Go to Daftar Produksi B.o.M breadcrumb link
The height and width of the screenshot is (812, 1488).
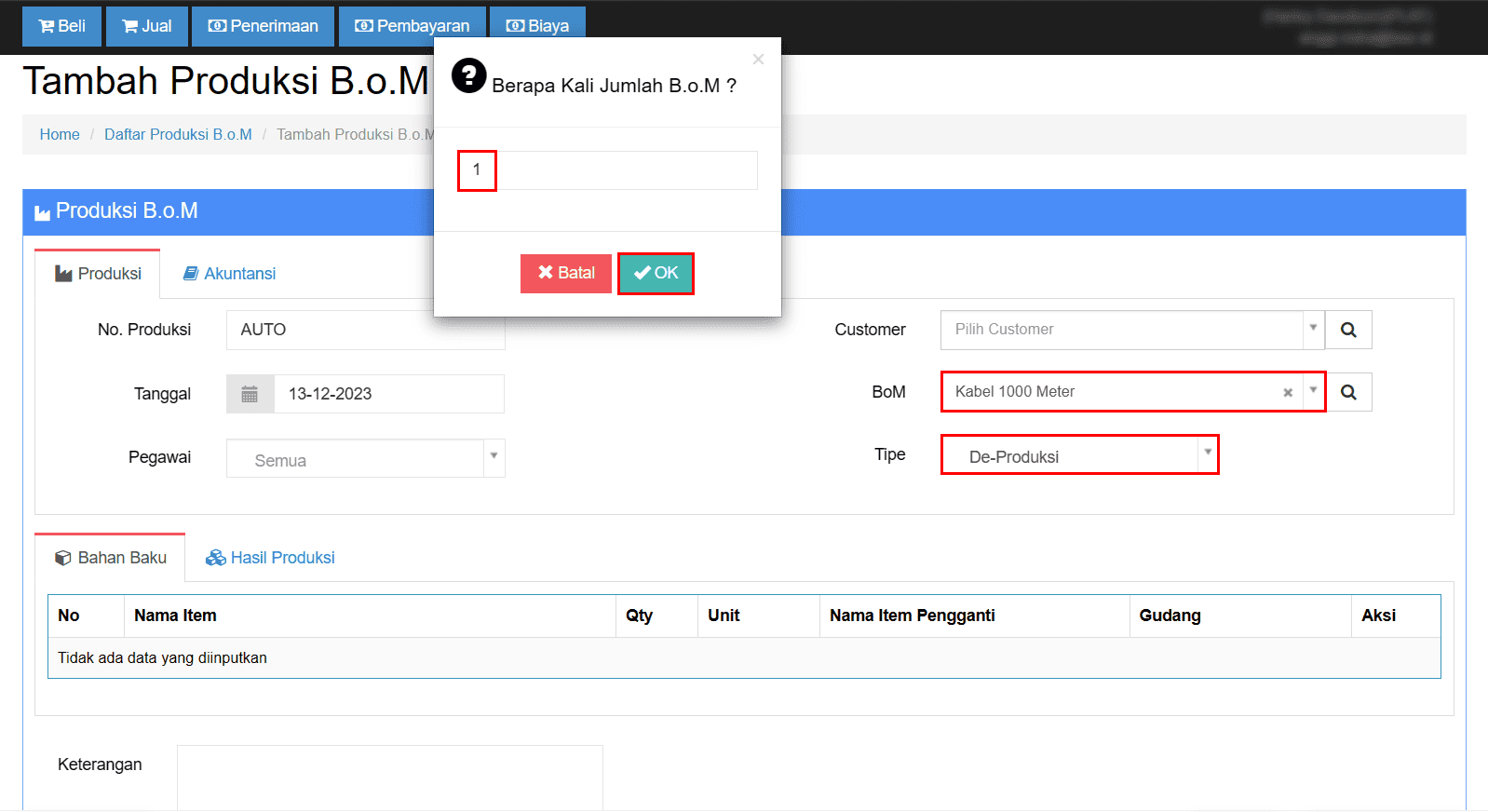point(178,134)
